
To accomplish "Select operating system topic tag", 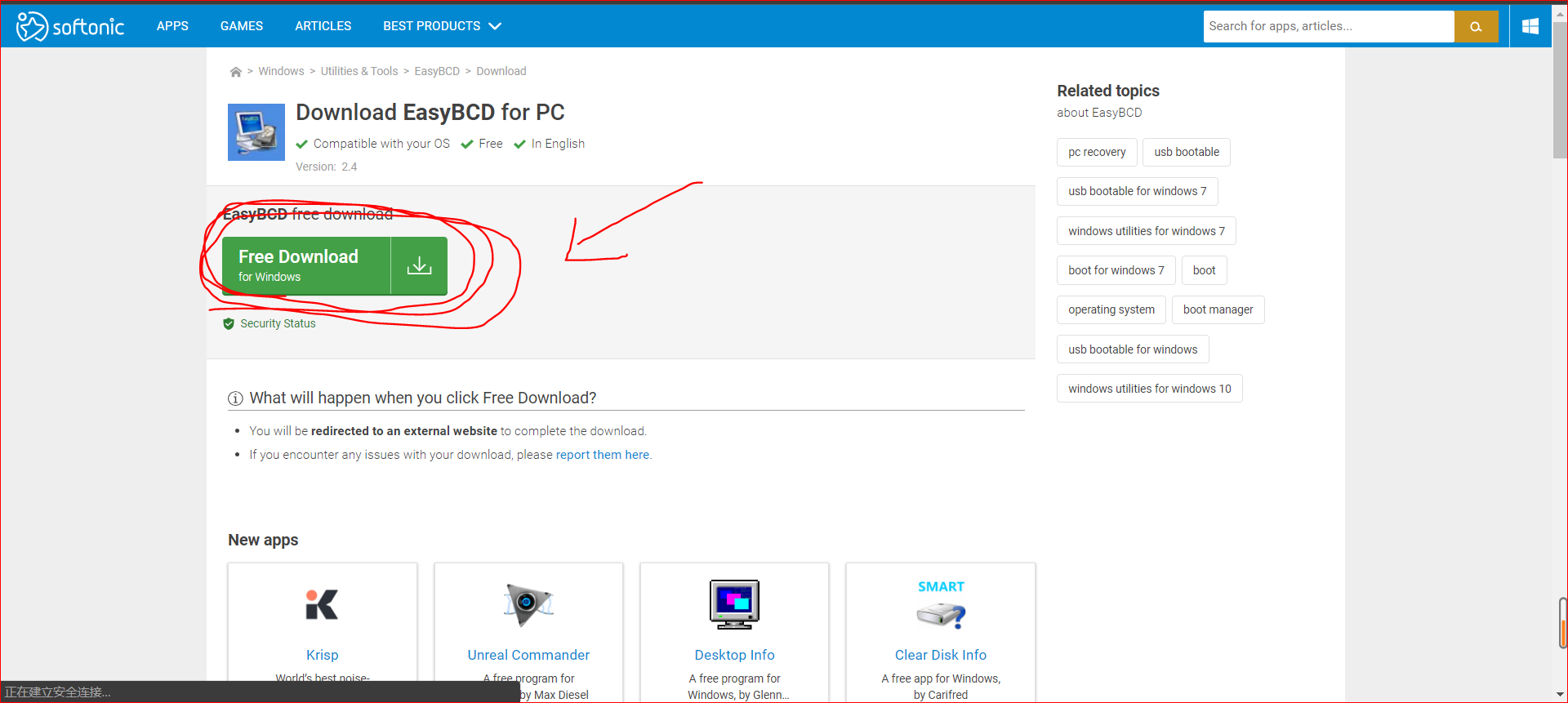I will [1111, 309].
